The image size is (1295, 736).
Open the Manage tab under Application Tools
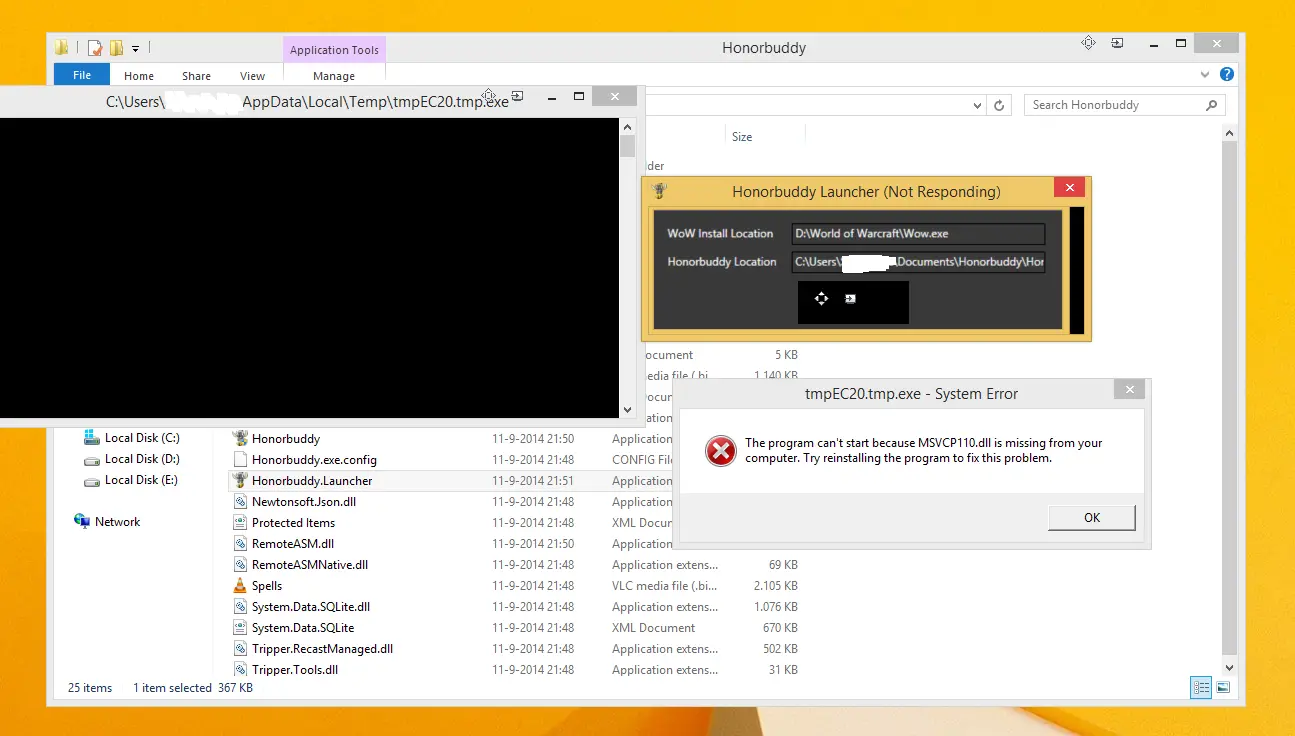coord(334,76)
